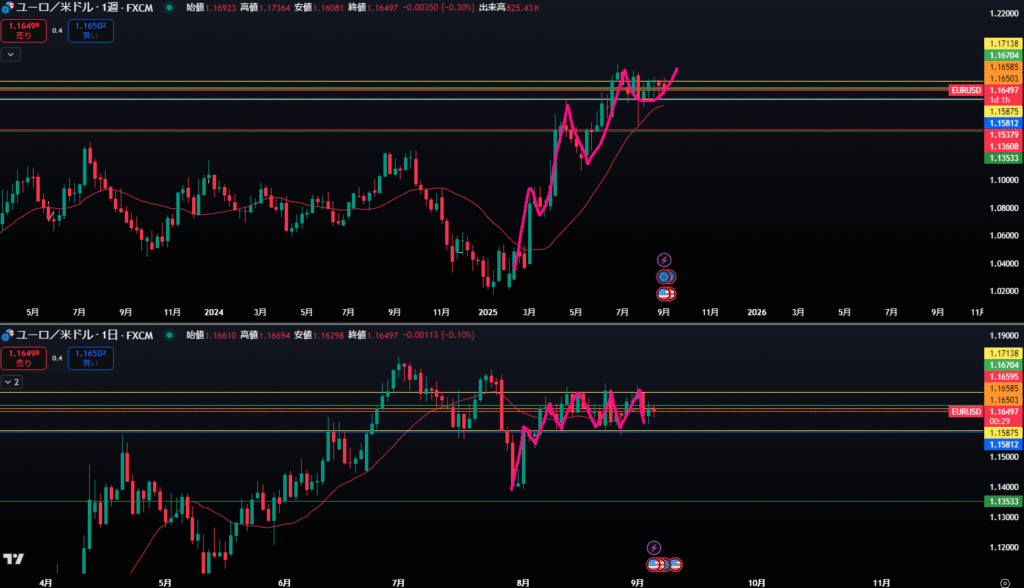Viewport: 1024px width, 588px height.
Task: Open symbol title ユーロ／米ドル · 1日 · FXCM
Action: [84, 335]
